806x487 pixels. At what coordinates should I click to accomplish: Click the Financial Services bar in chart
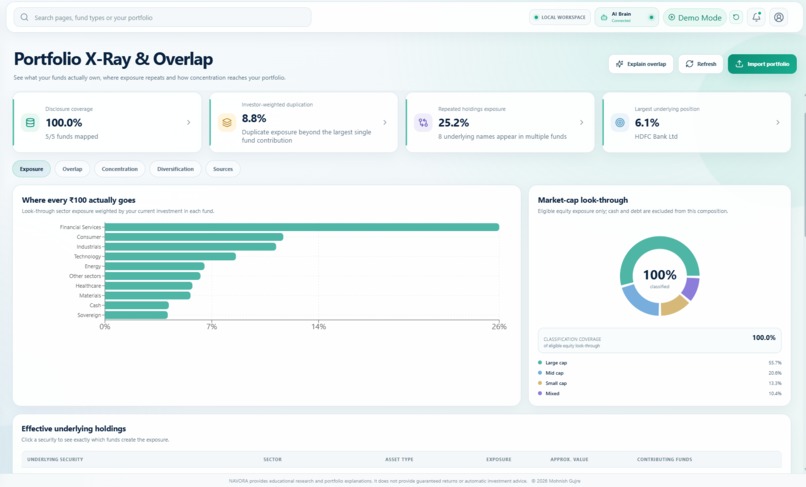(302, 227)
